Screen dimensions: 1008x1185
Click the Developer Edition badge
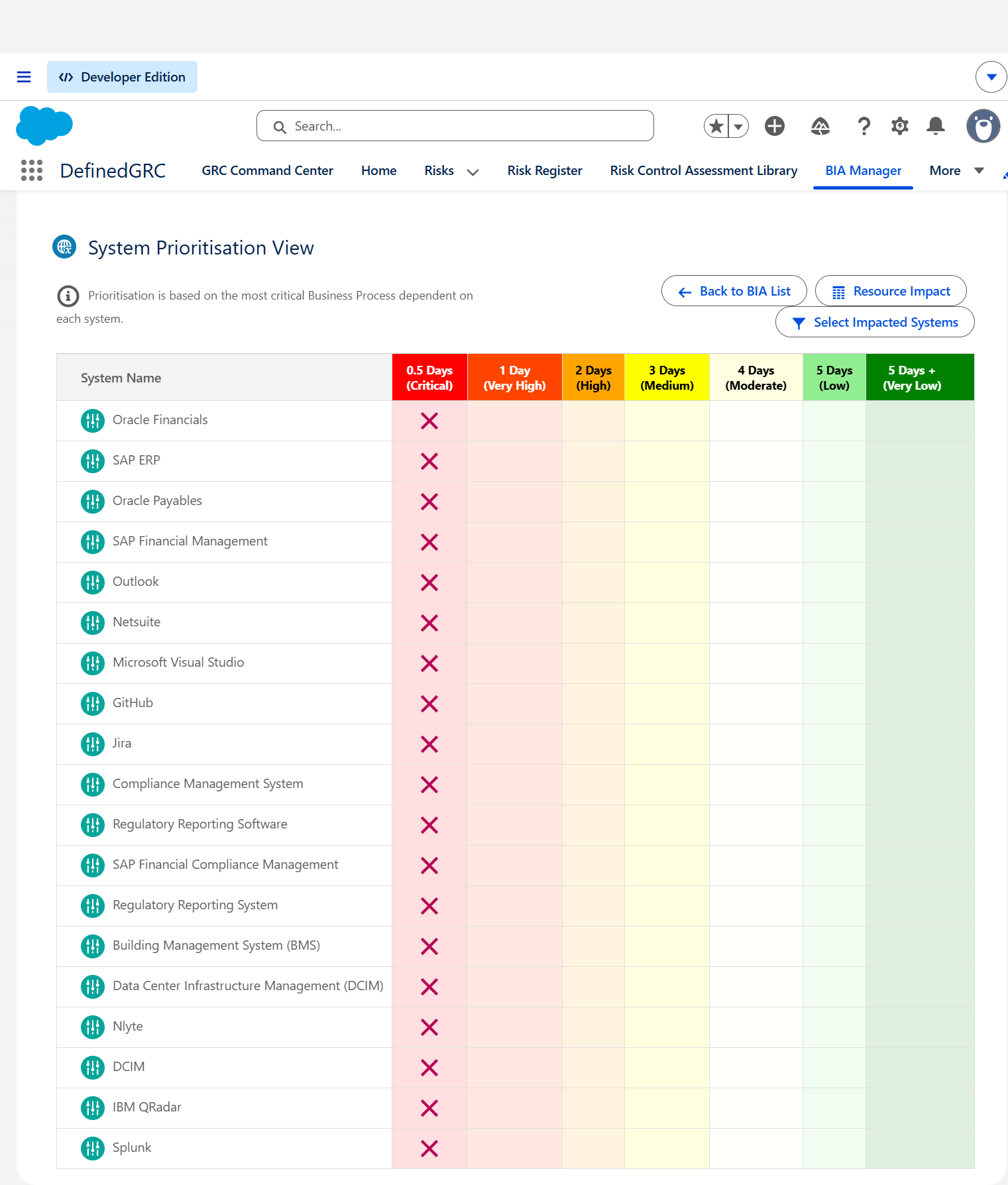[122, 77]
